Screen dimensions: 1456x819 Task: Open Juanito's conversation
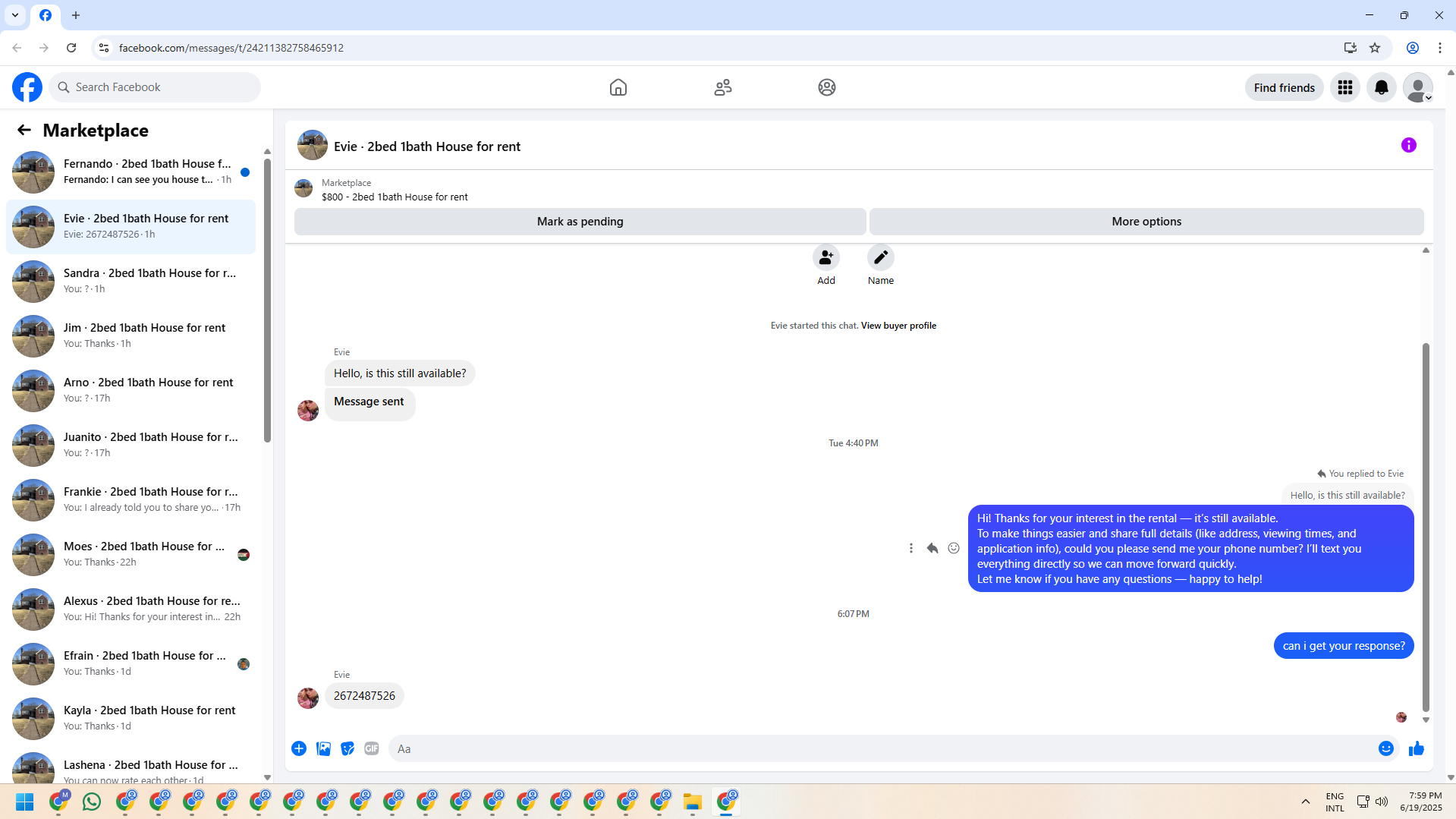(131, 446)
